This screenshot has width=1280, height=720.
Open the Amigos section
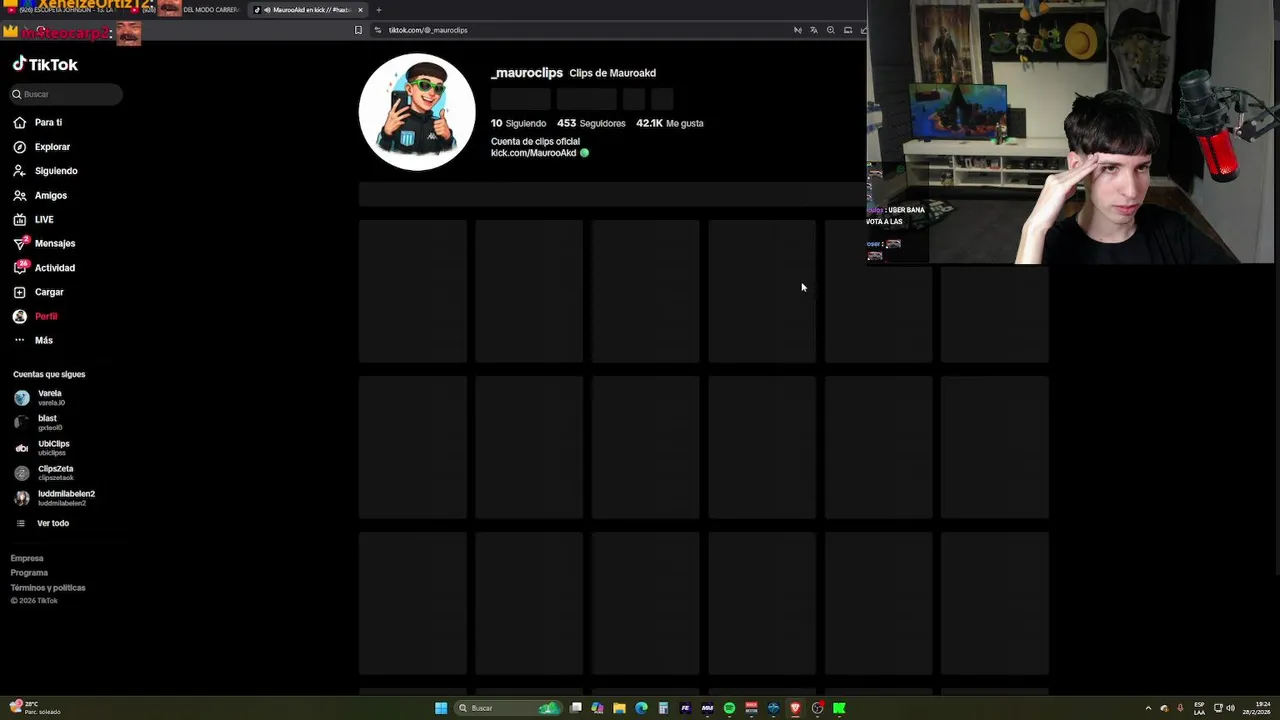point(40,195)
